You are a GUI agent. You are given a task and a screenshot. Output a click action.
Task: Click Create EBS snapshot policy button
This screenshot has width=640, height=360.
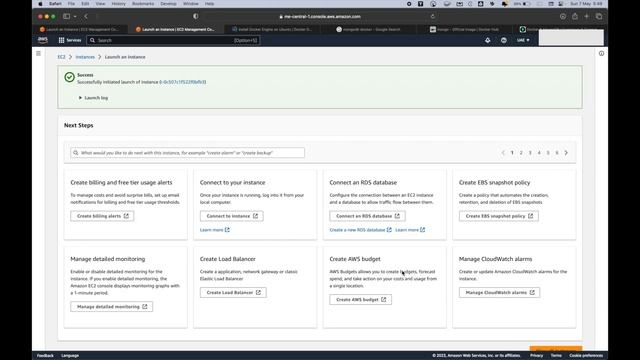[x=498, y=216]
